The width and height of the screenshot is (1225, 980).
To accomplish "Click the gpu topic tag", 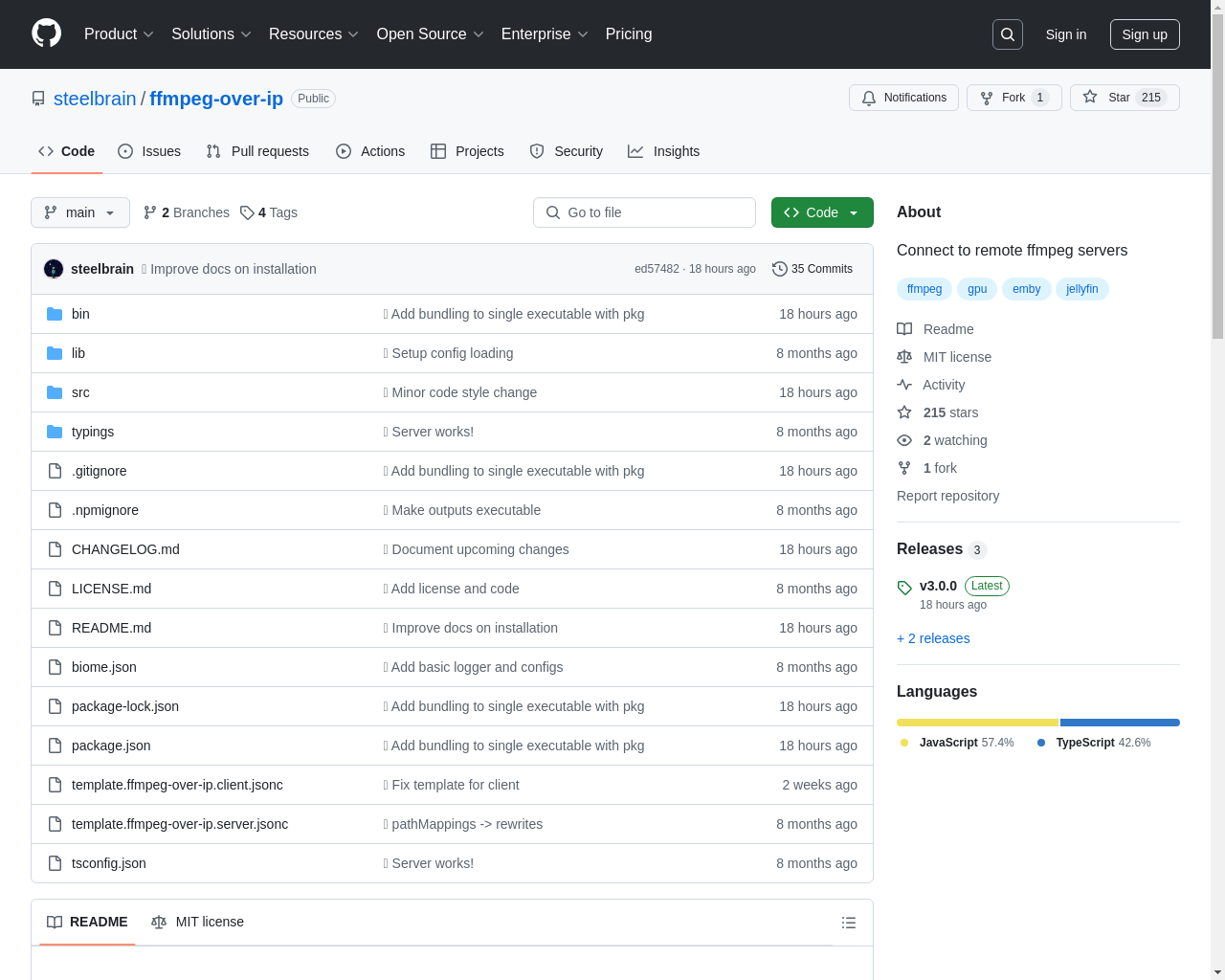I will [977, 289].
